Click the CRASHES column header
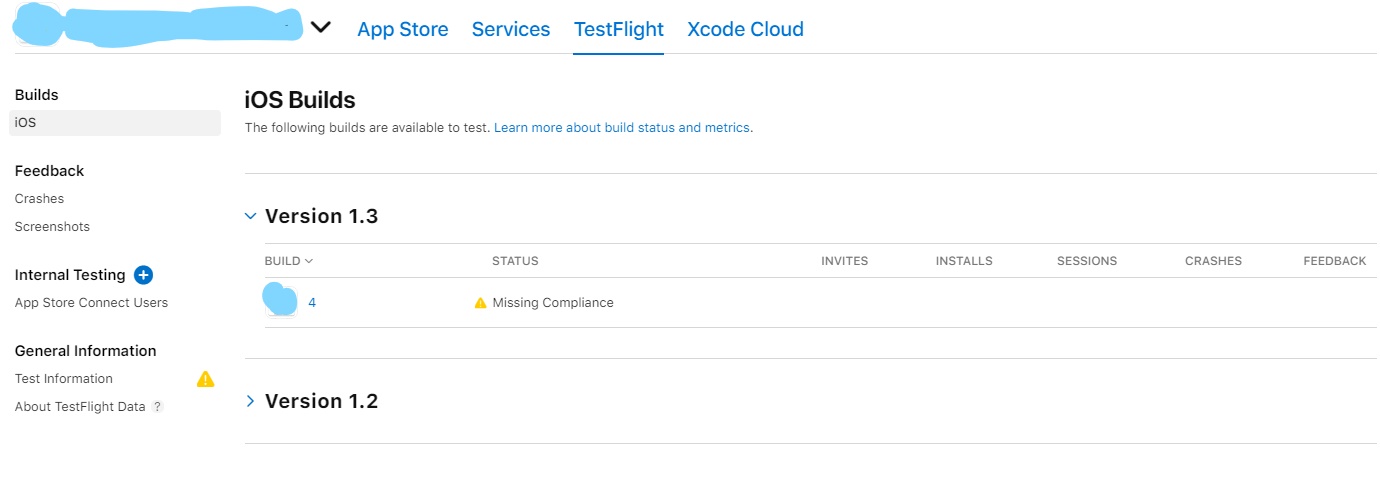1380x480 pixels. tap(1213, 261)
